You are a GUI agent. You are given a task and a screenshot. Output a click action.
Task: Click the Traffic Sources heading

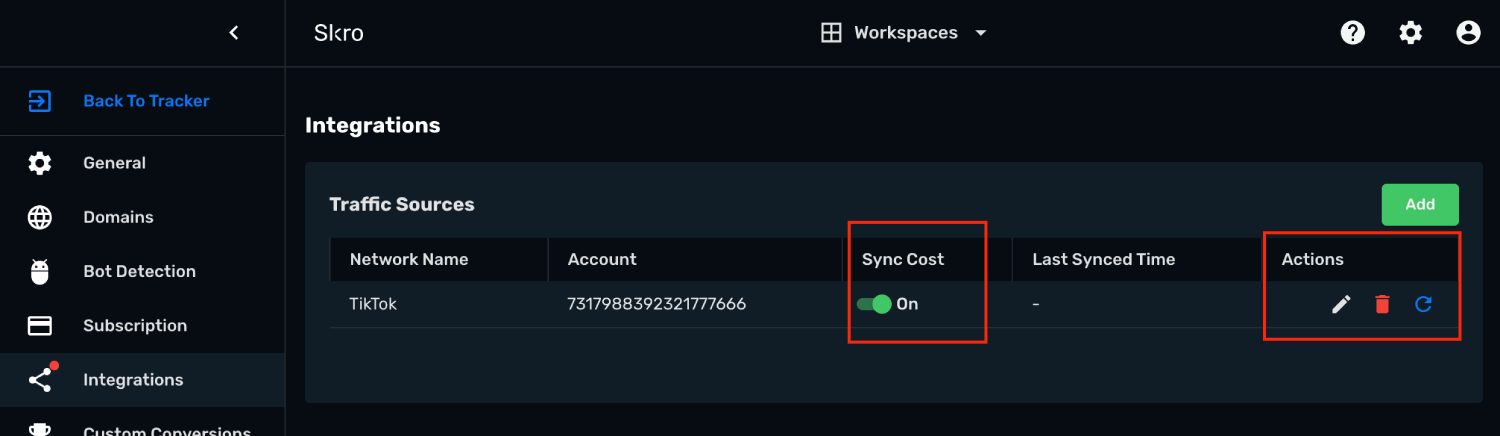(402, 204)
